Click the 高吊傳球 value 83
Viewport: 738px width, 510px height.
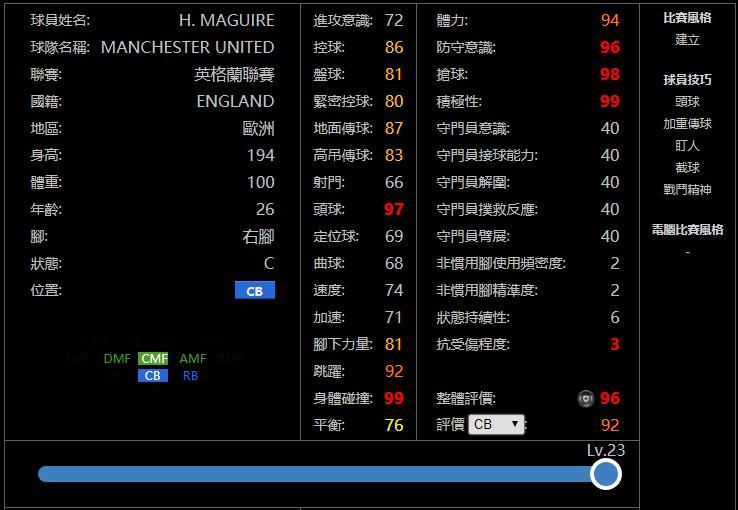pos(394,155)
